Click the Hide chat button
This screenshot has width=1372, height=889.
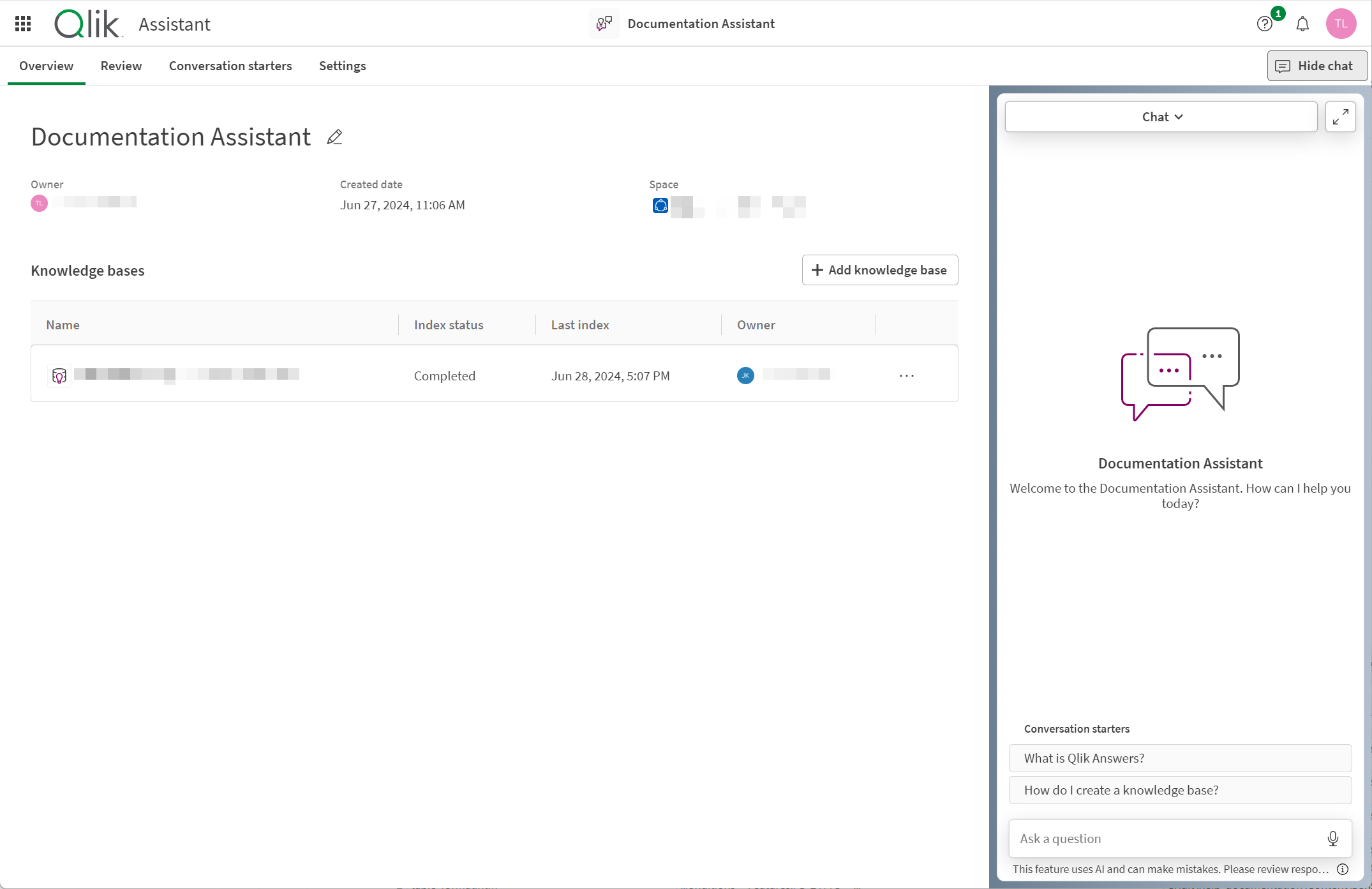coord(1317,66)
